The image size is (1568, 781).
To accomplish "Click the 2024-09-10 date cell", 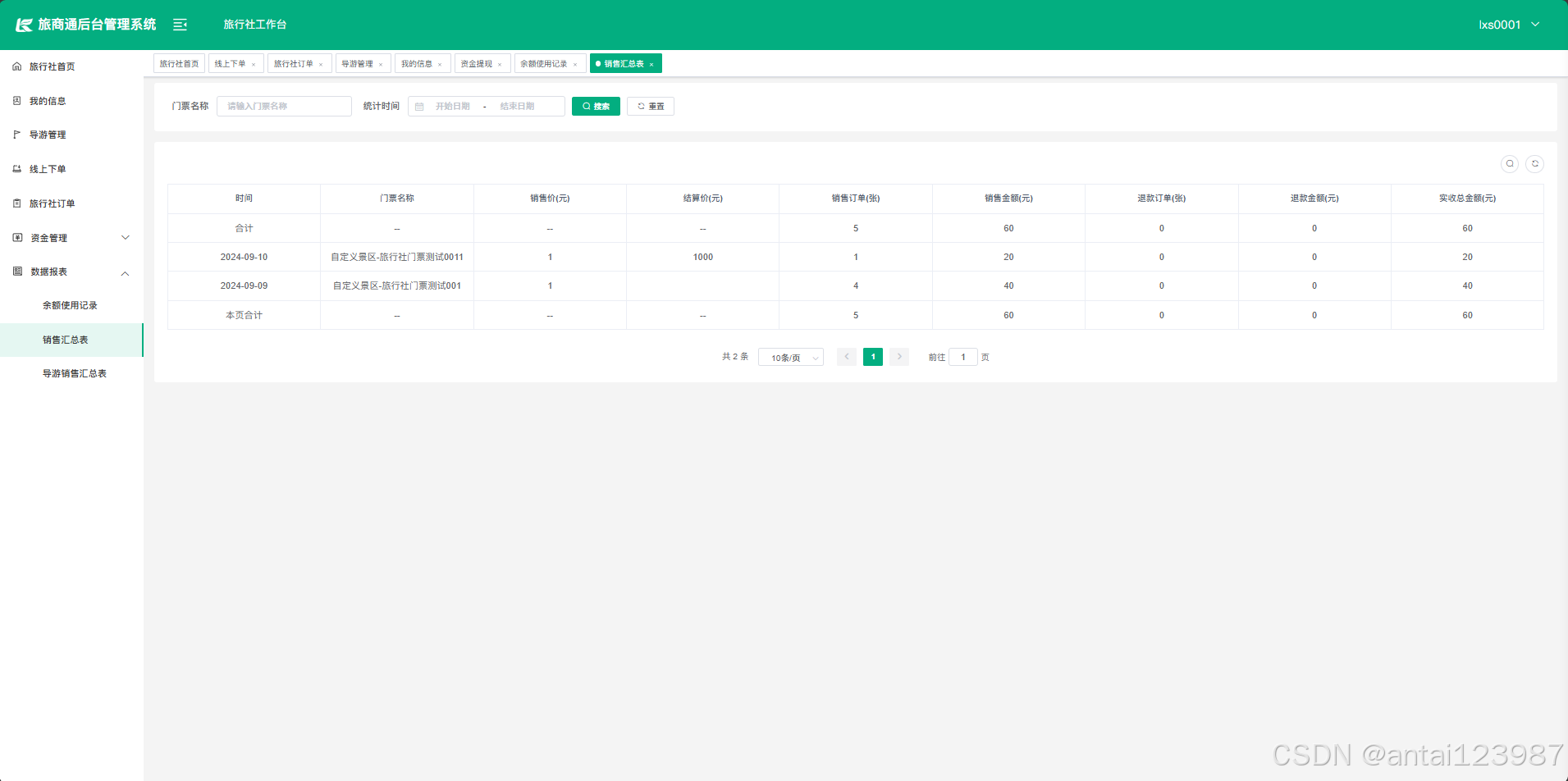I will tap(244, 257).
